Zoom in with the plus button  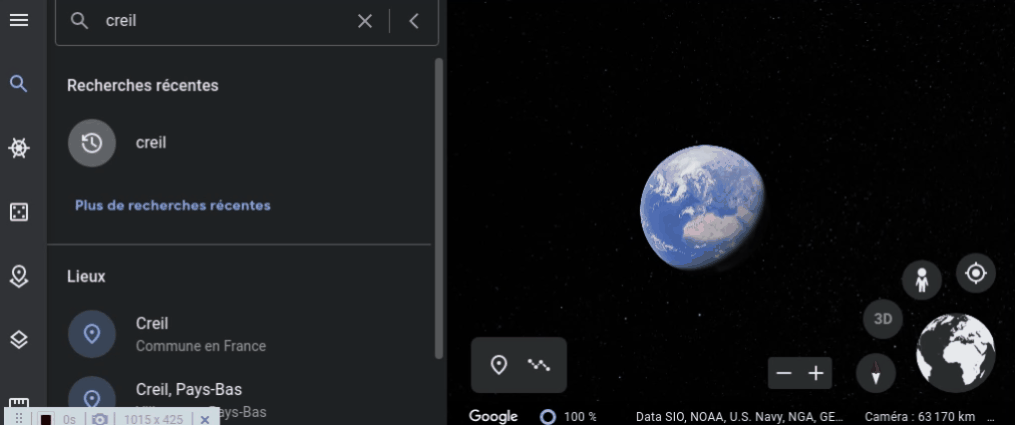click(x=816, y=373)
